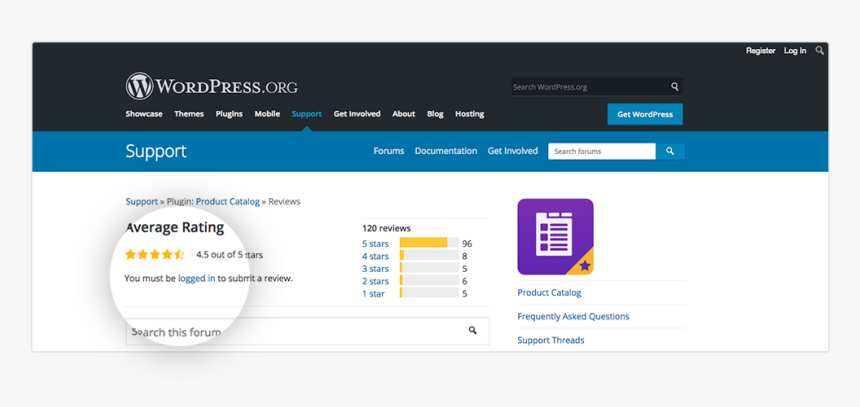
Task: Open Frequently Asked Questions link
Action: [573, 316]
